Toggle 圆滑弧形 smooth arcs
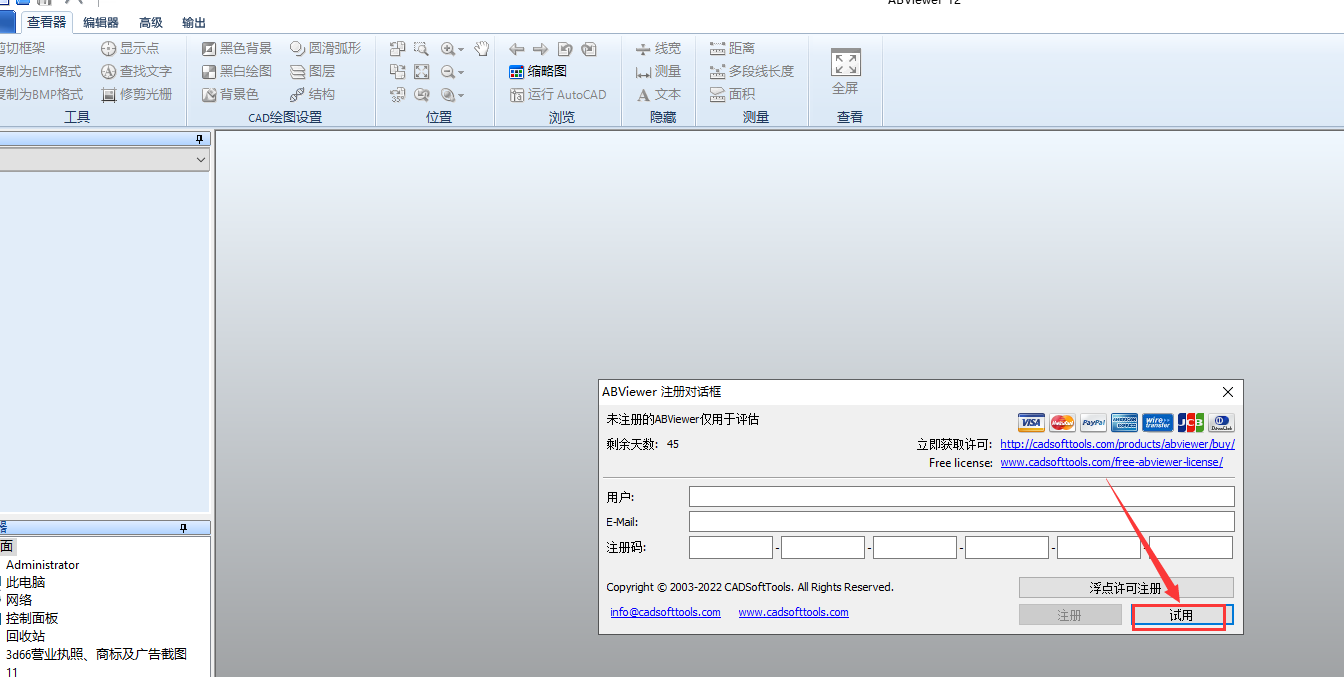The width and height of the screenshot is (1344, 677). (326, 48)
